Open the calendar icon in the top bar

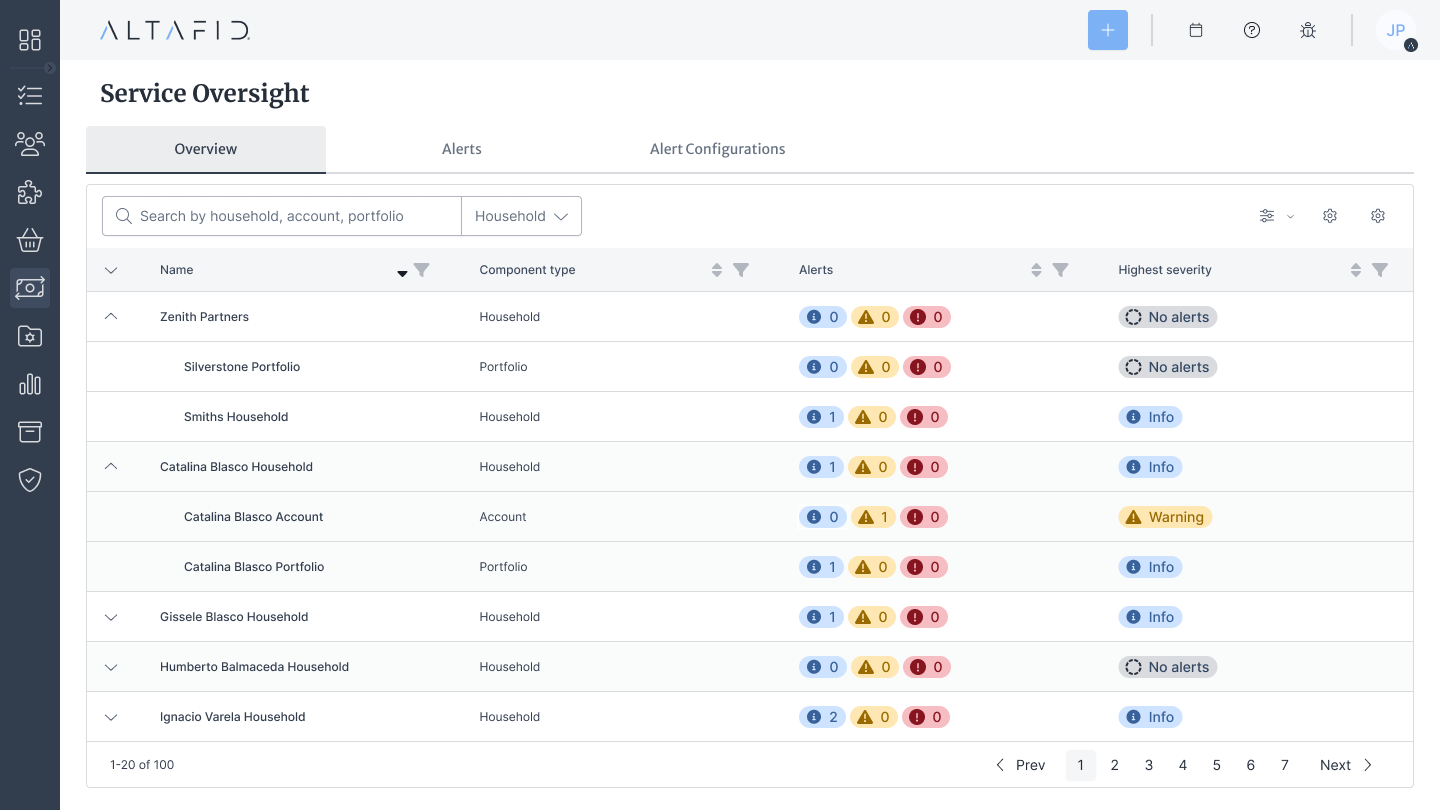[1196, 30]
